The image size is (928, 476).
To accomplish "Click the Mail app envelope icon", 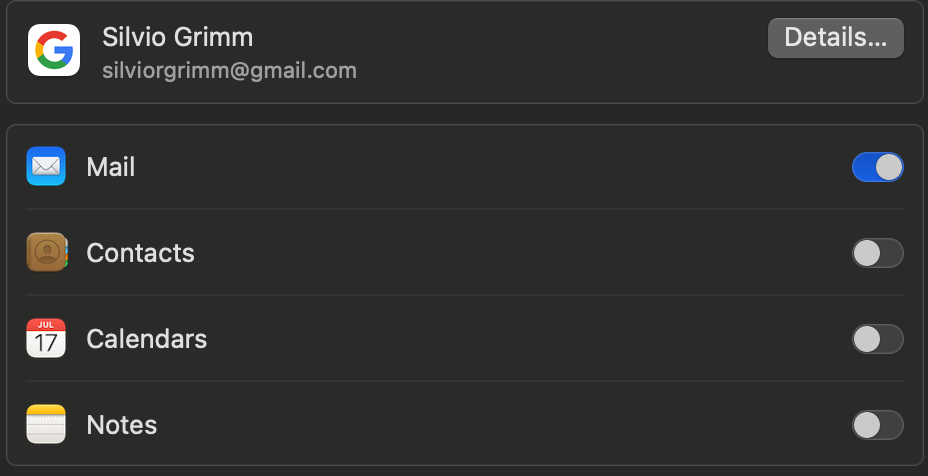I will point(46,166).
